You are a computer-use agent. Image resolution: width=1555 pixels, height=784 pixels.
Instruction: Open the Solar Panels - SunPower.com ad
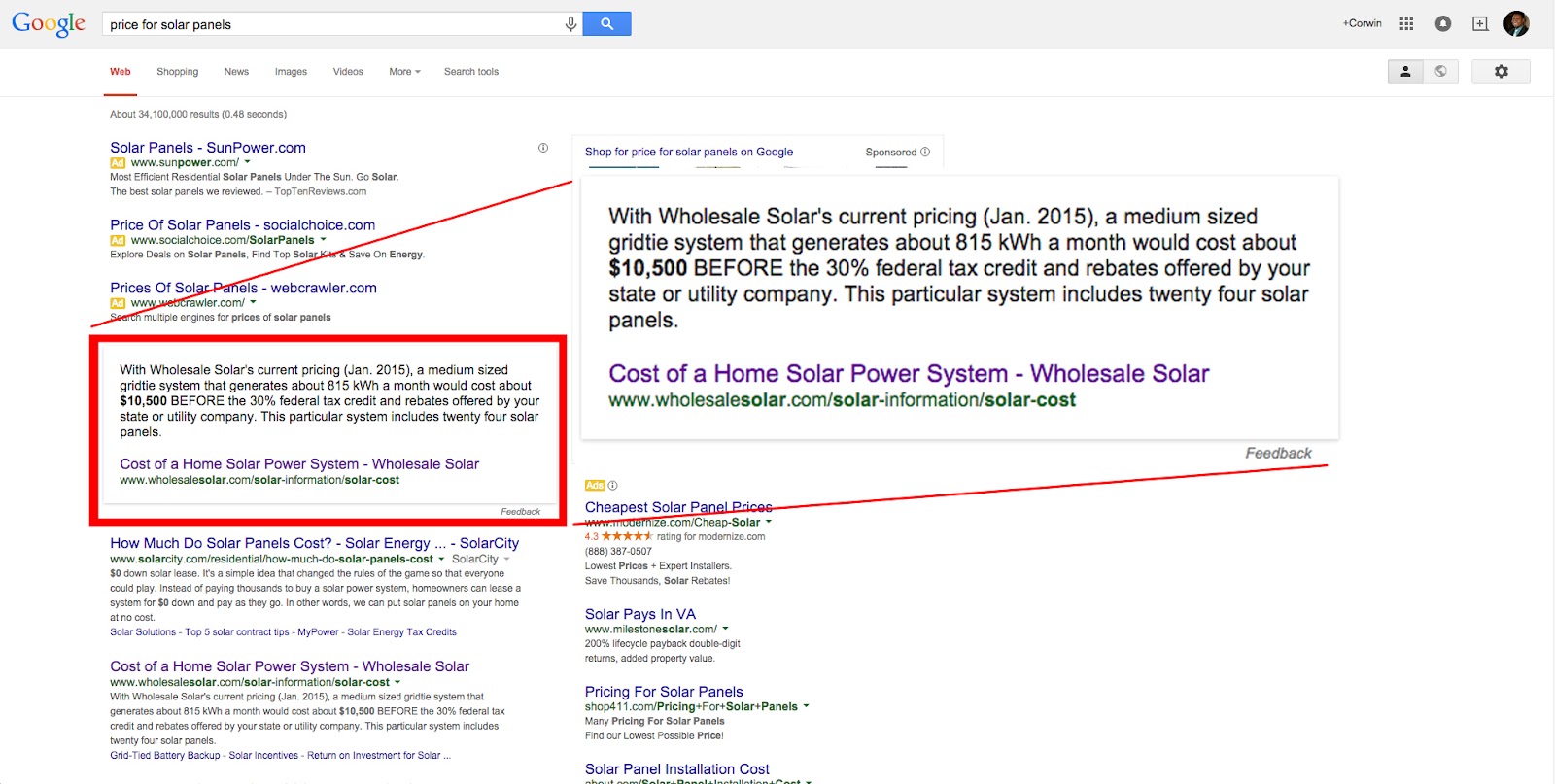(208, 148)
